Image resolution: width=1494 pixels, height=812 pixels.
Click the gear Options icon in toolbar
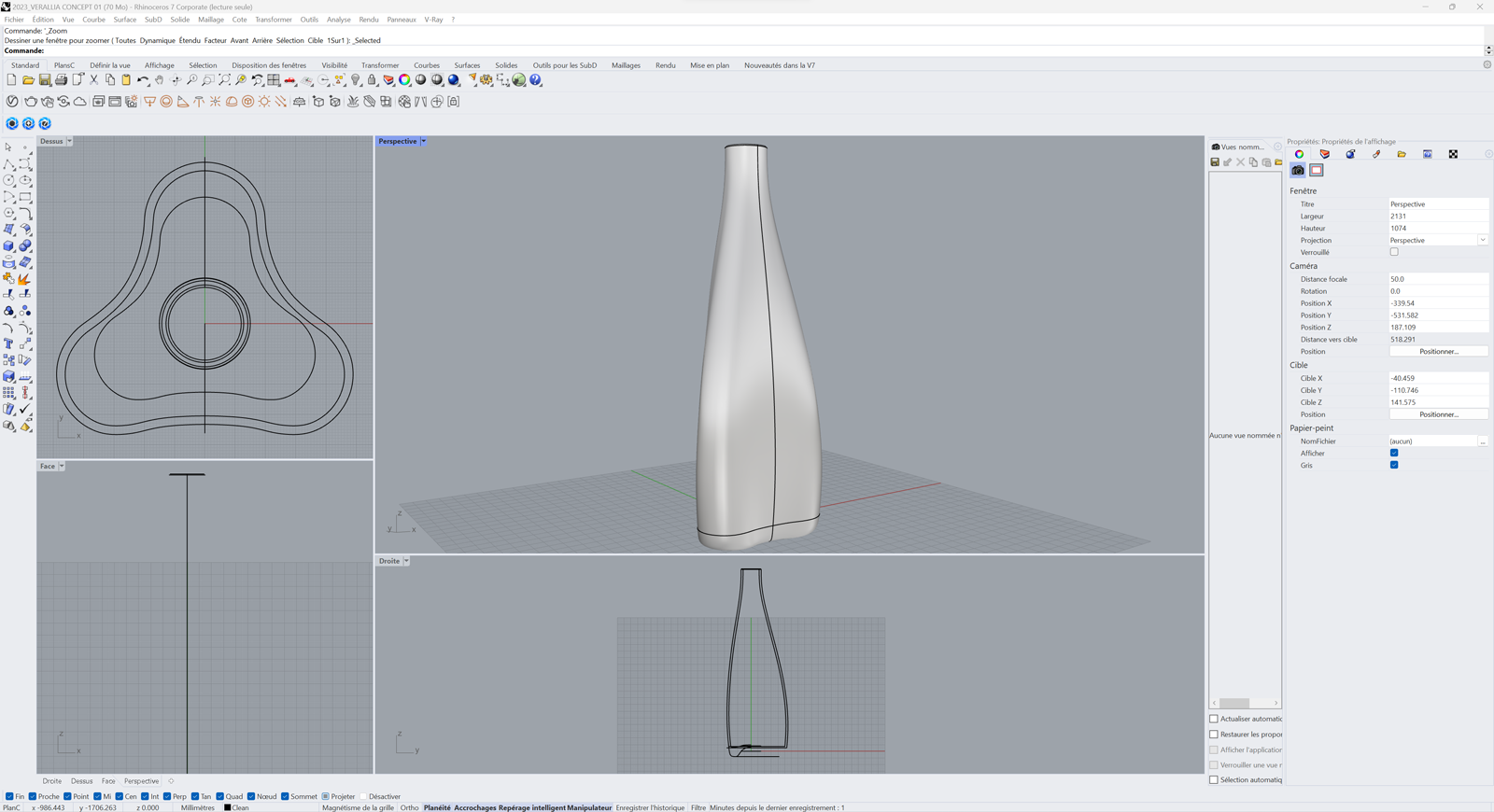click(x=486, y=80)
